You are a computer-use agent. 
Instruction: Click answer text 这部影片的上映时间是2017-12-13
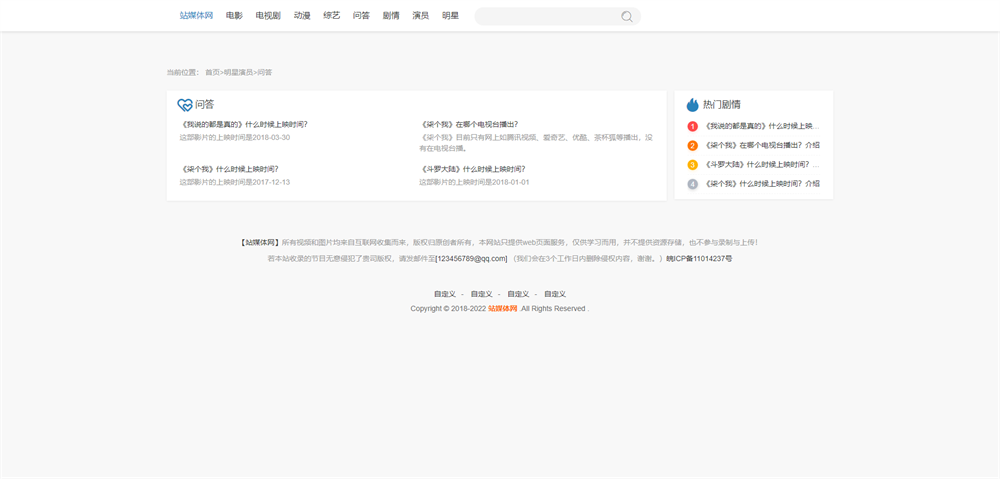click(235, 182)
